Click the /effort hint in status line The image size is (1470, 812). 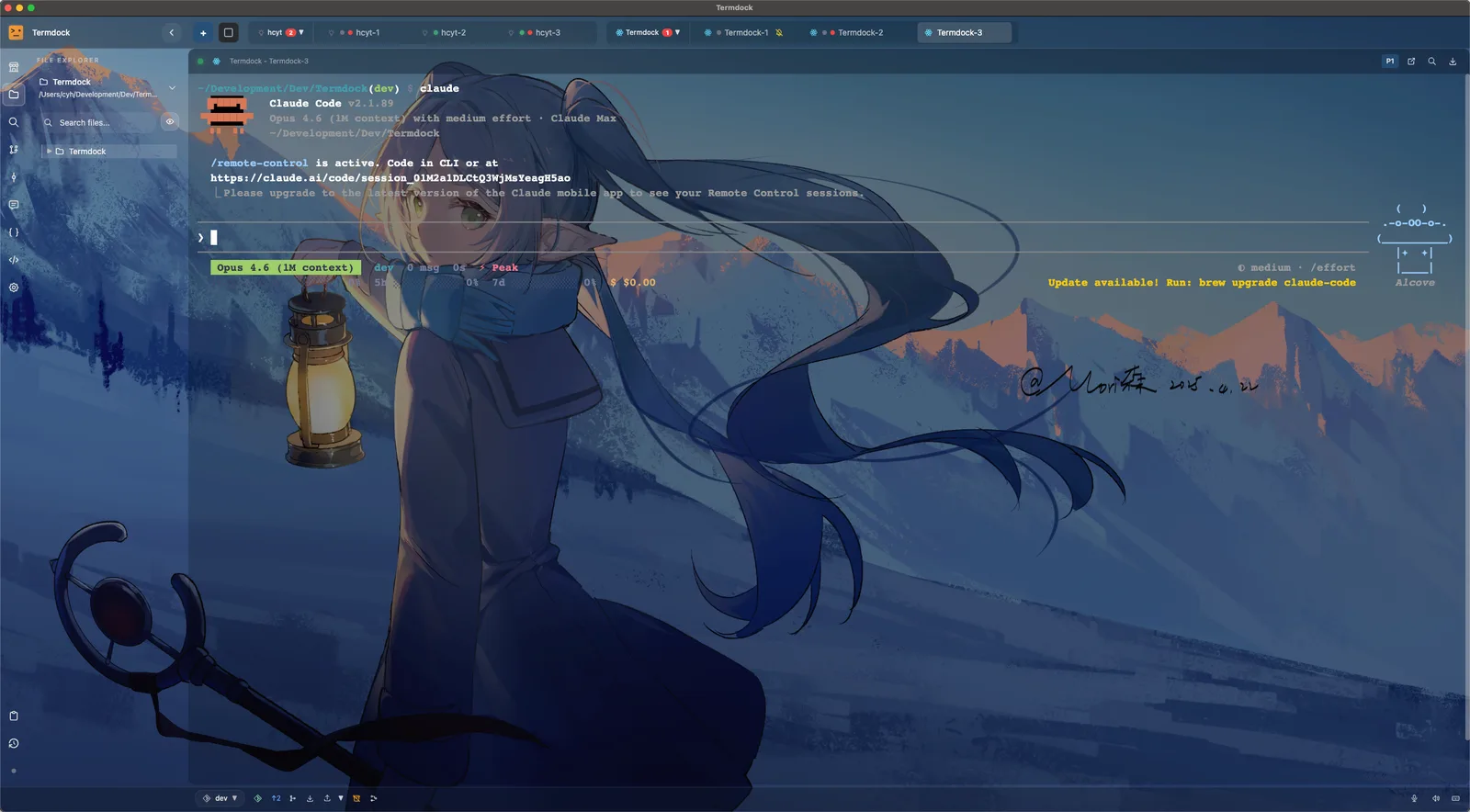click(1332, 268)
